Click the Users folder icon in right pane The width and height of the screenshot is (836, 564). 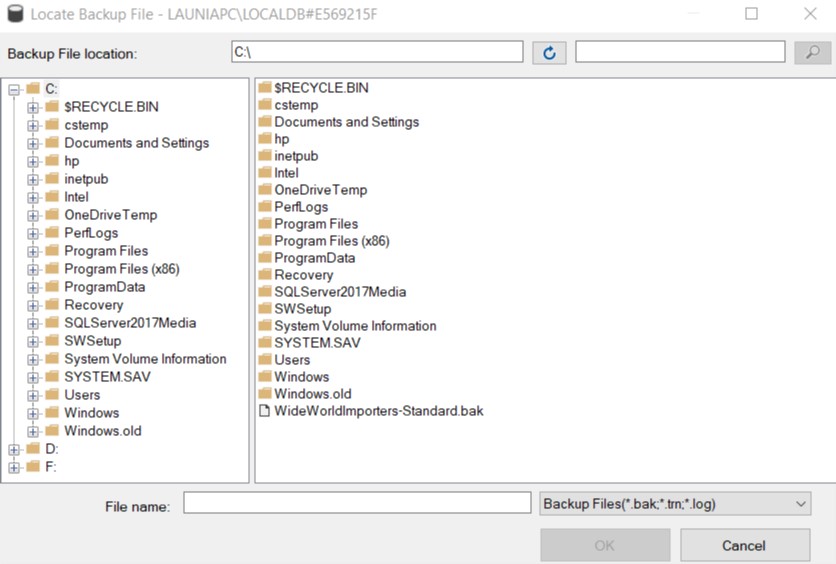tap(265, 360)
